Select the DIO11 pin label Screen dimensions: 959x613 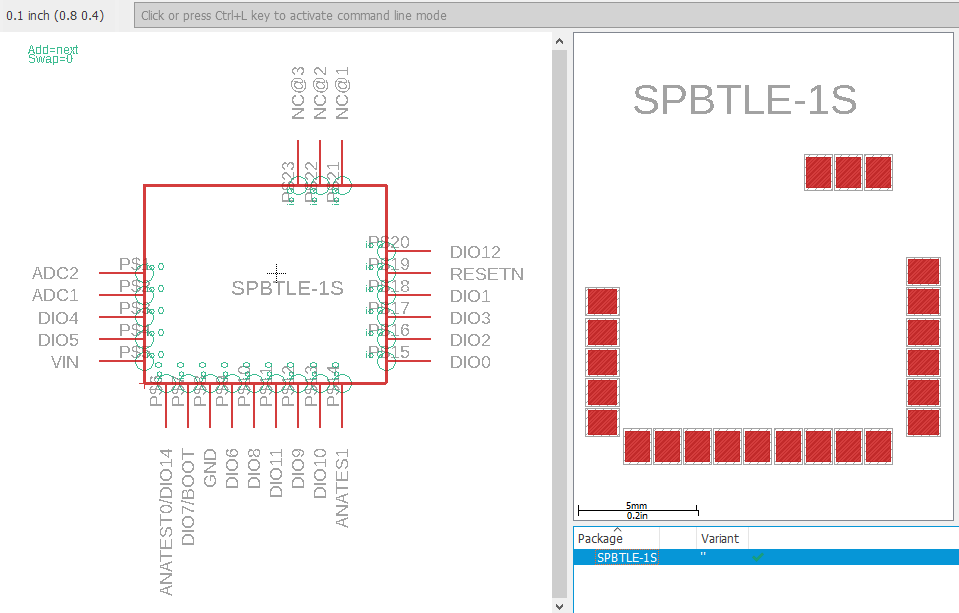276,473
